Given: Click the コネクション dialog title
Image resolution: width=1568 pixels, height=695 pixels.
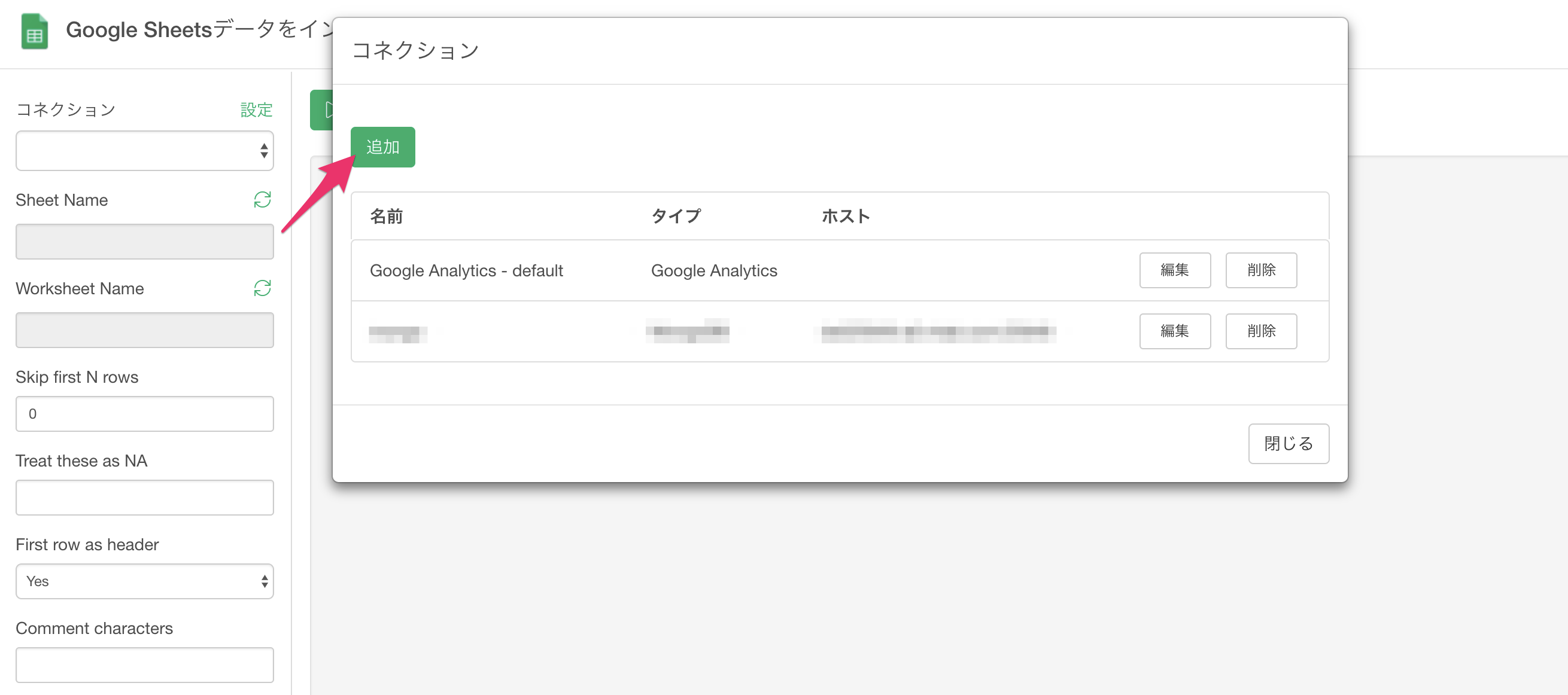Looking at the screenshot, I should tap(416, 50).
